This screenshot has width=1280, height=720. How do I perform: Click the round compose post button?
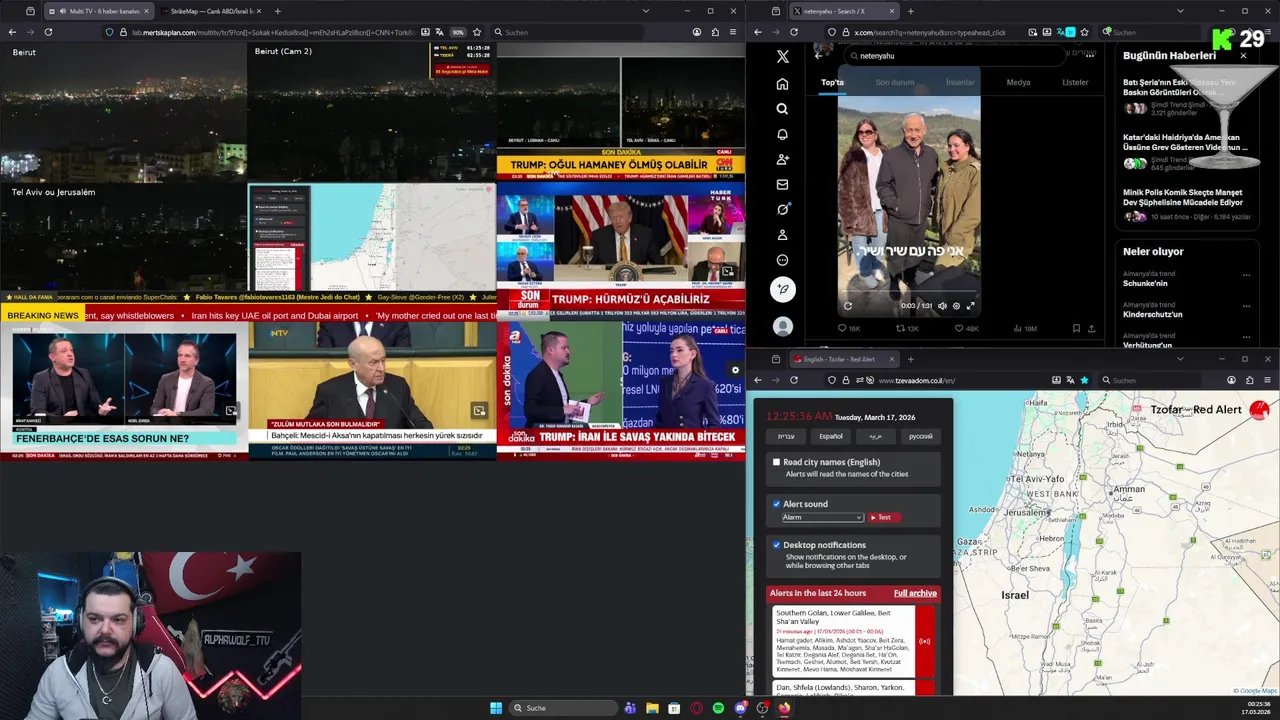[x=782, y=289]
